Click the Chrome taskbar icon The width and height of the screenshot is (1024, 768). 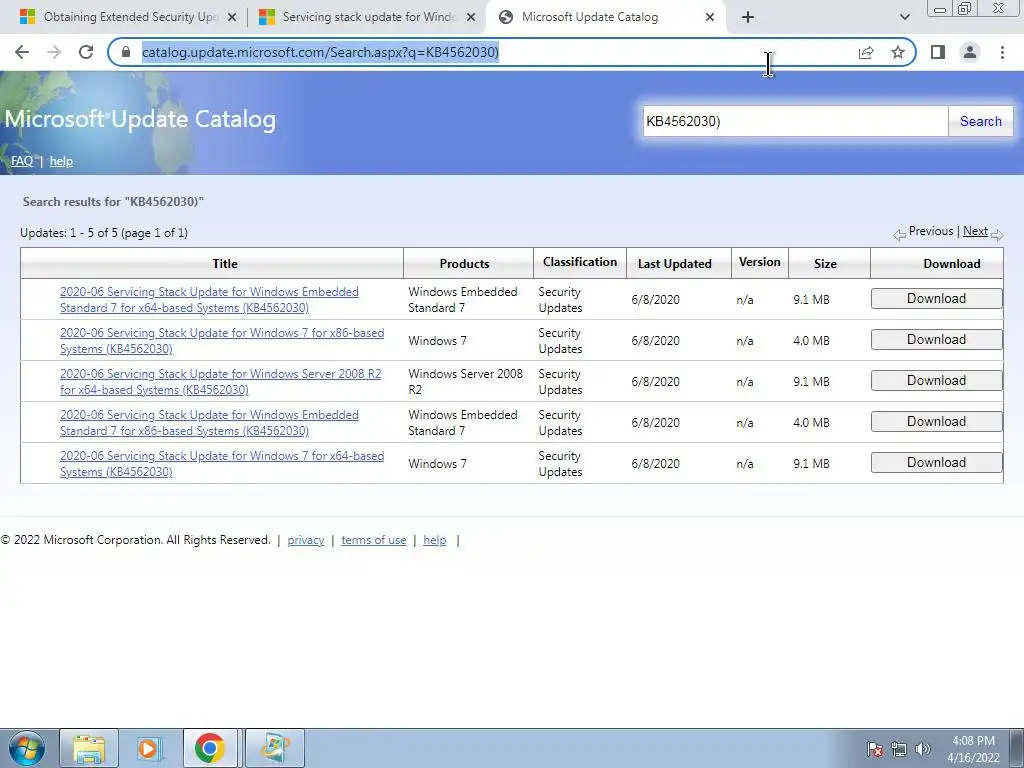pyautogui.click(x=210, y=748)
